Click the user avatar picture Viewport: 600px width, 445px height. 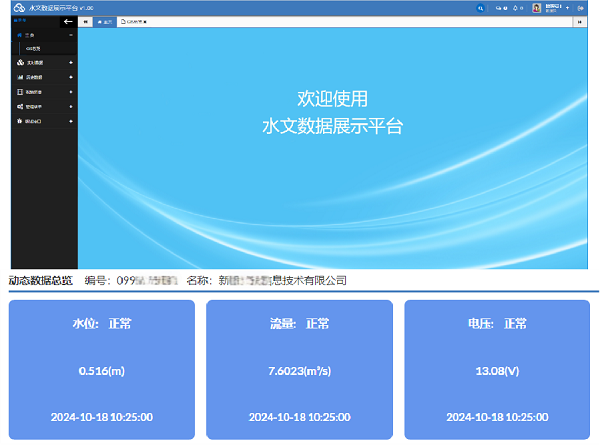tap(537, 7)
